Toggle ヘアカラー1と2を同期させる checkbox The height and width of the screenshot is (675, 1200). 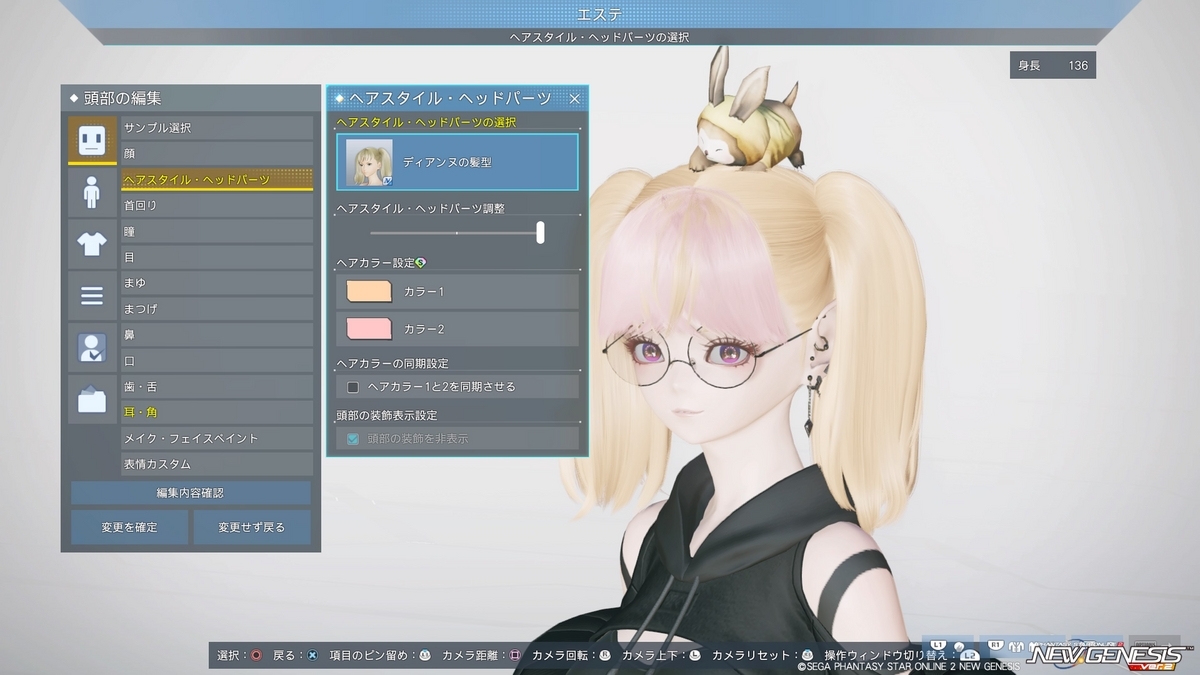352,387
